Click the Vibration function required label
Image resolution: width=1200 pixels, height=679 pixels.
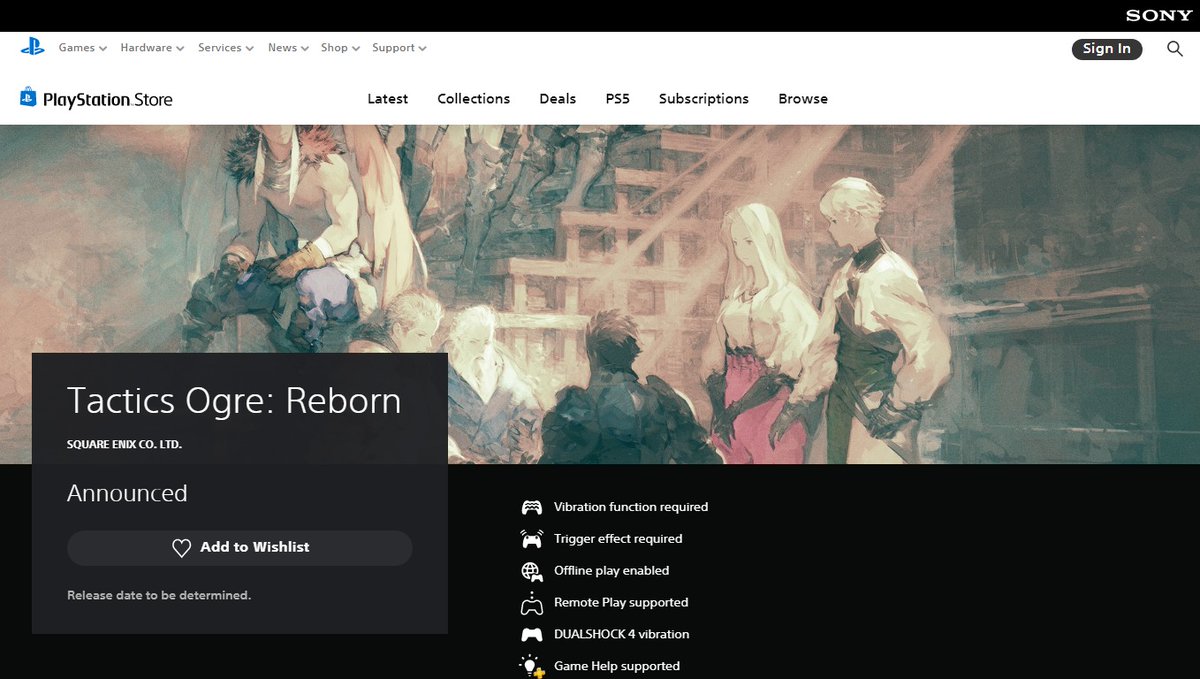point(631,507)
